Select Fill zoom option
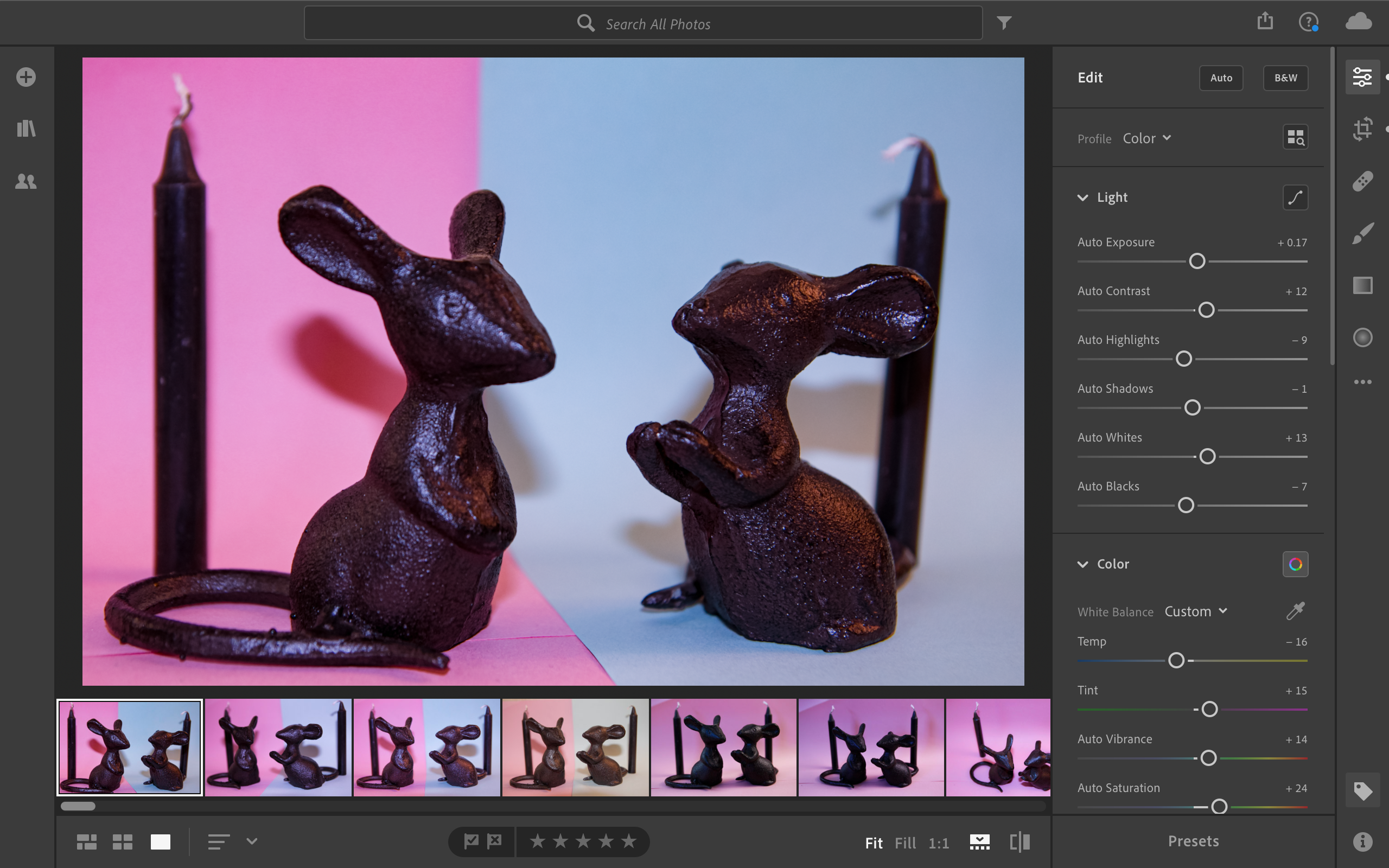The height and width of the screenshot is (868, 1389). coord(905,843)
